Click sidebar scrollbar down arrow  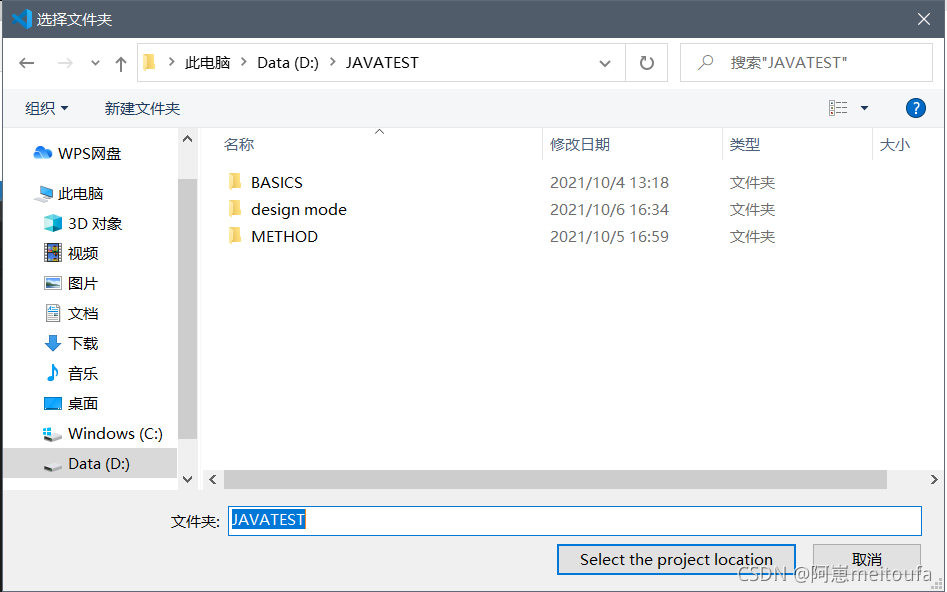click(187, 480)
